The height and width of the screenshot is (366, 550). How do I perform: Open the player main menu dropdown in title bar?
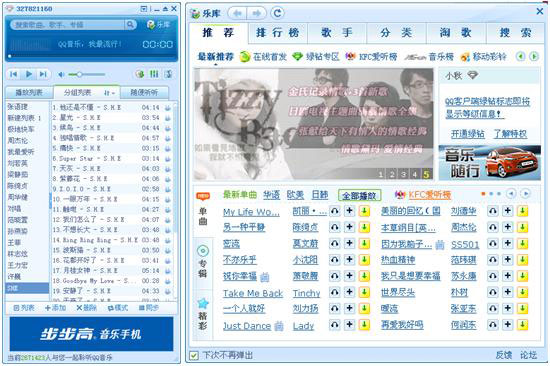click(x=143, y=9)
